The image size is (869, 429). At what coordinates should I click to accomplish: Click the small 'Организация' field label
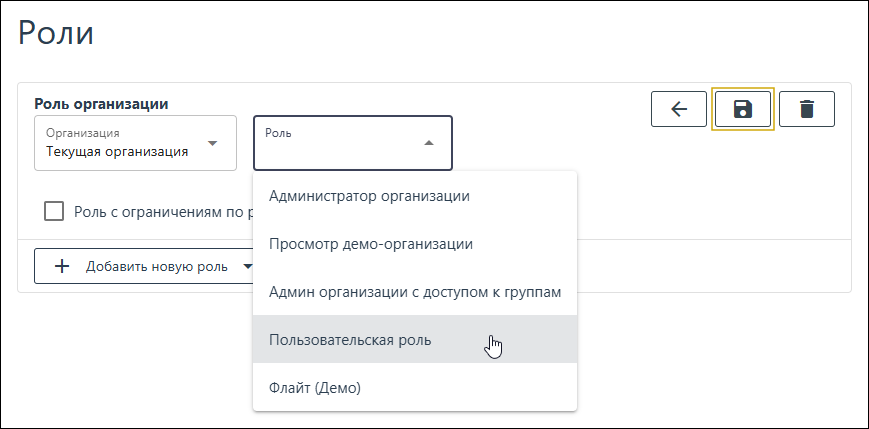point(83,132)
